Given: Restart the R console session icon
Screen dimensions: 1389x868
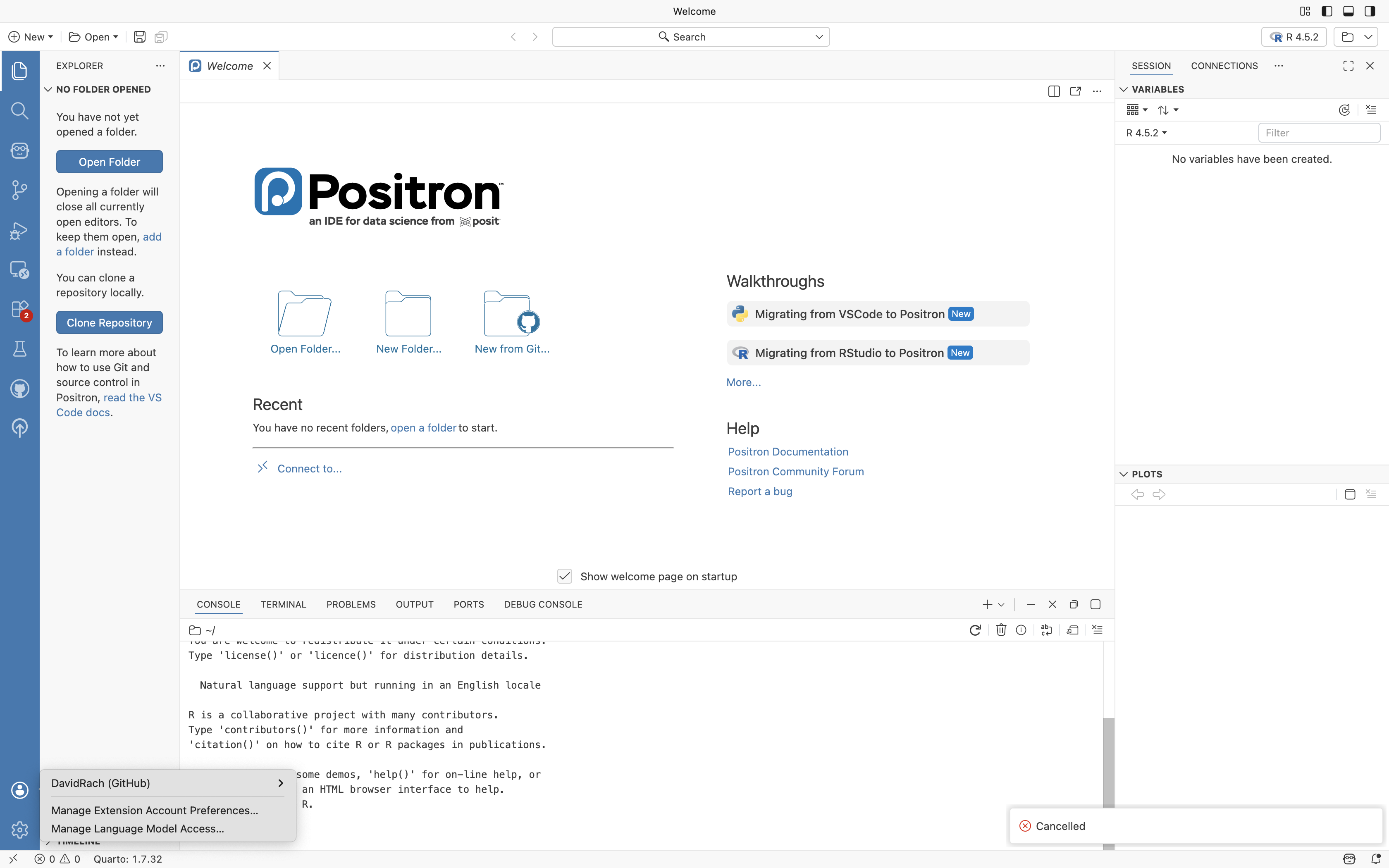Looking at the screenshot, I should (x=975, y=630).
